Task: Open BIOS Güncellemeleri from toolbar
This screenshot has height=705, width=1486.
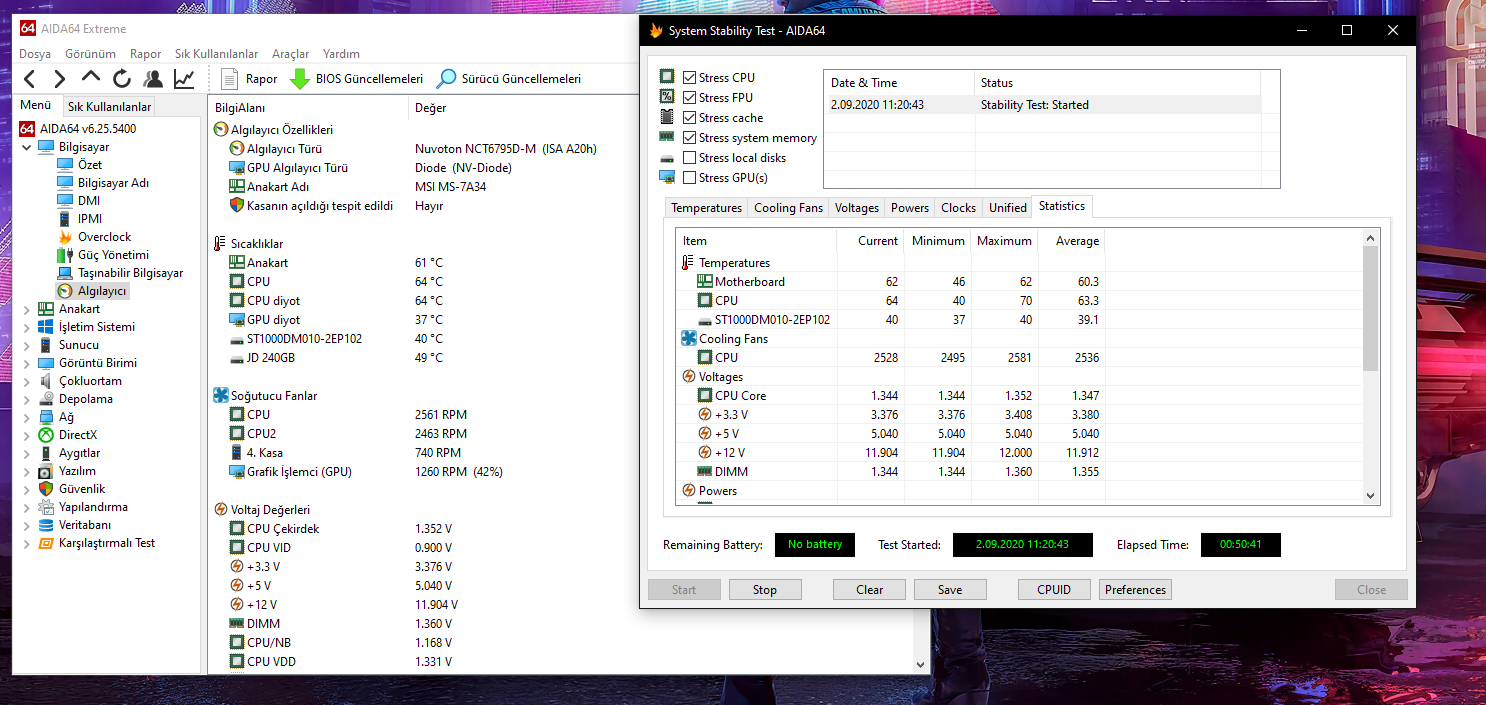Action: coord(357,79)
